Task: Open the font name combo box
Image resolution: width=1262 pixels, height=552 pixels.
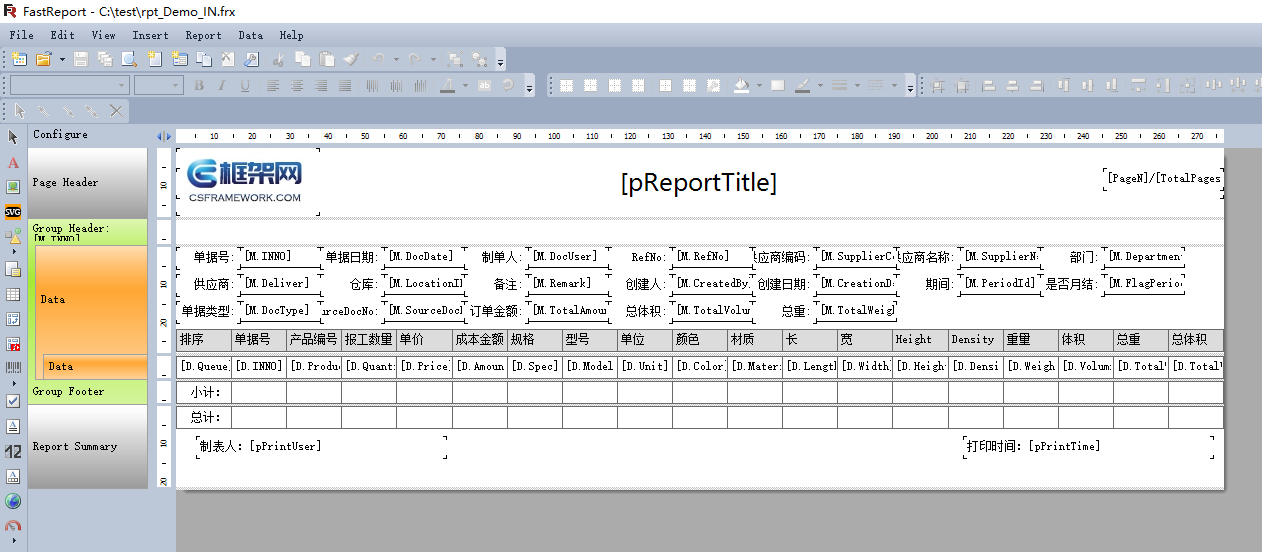Action: tap(69, 85)
